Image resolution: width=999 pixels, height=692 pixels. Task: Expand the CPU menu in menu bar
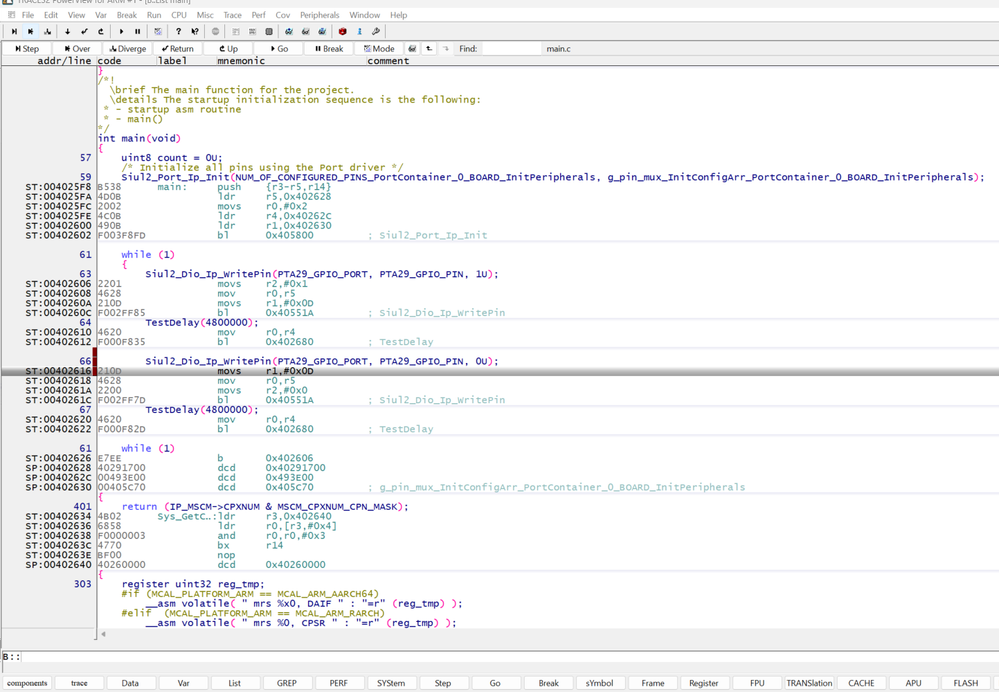[x=178, y=15]
